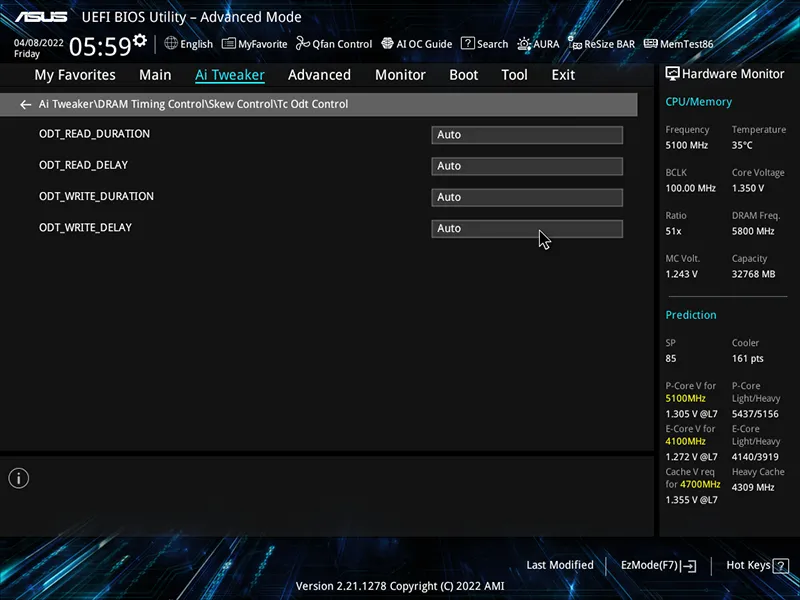Screen dimensions: 800x600
Task: Switch to the My Favorites tab
Action: pos(75,75)
